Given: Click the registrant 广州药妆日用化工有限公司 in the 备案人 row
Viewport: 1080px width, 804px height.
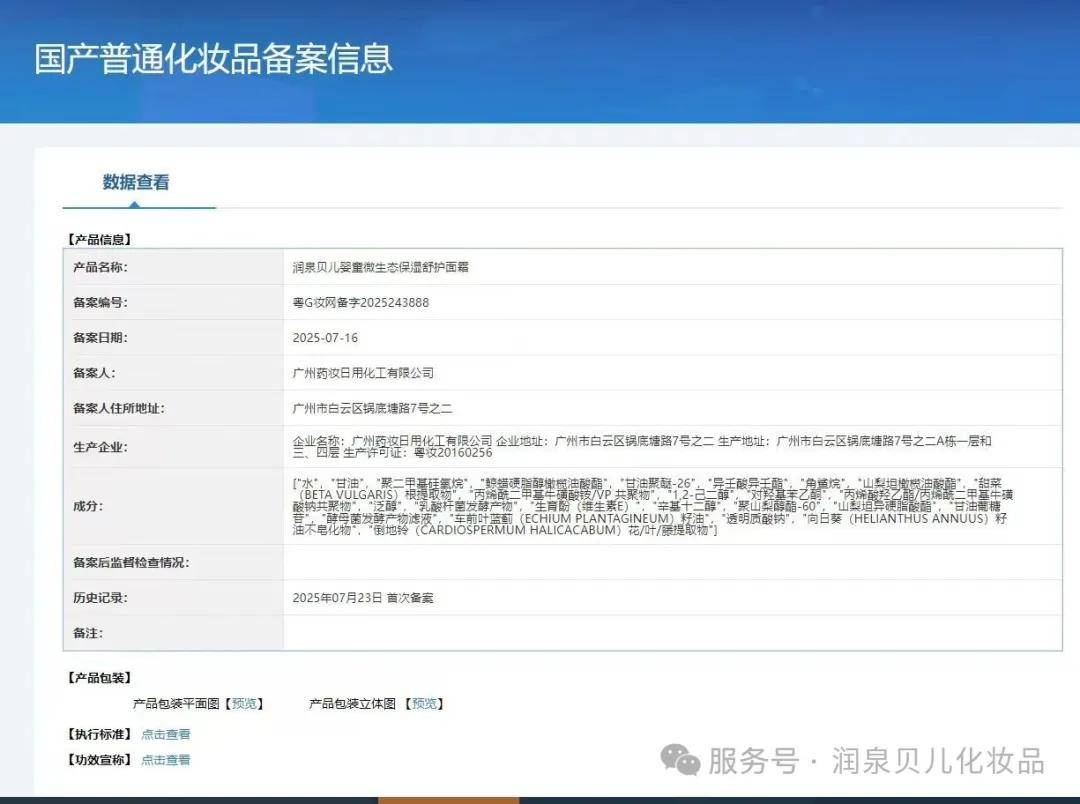Looking at the screenshot, I should coord(363,373).
